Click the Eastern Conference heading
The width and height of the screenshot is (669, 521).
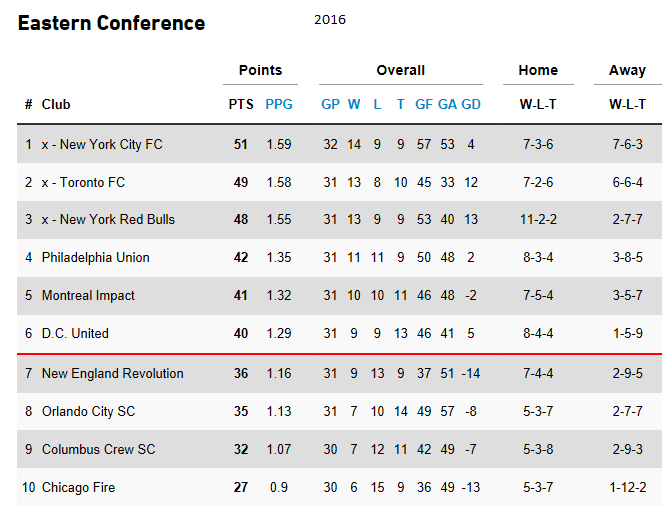tap(111, 23)
